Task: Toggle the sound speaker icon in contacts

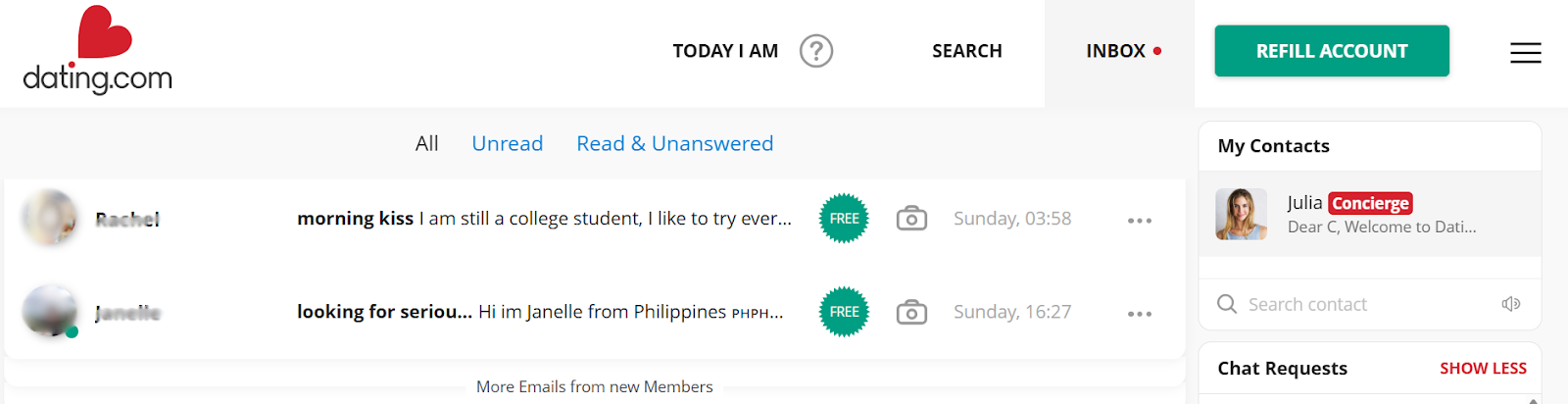Action: [x=1510, y=304]
